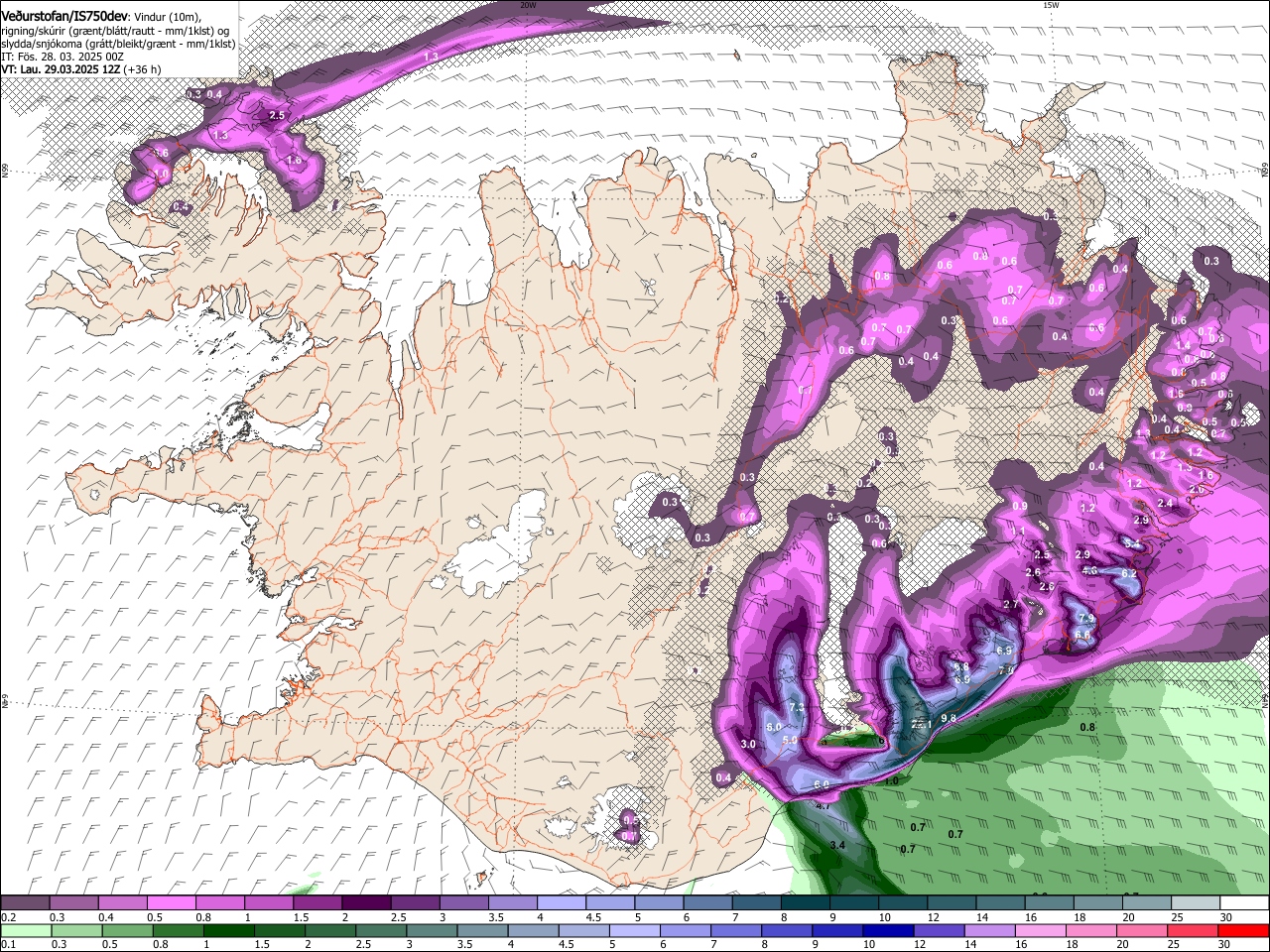The width and height of the screenshot is (1270, 952).
Task: Click the 25.1 precipitation value on the map
Action: tap(921, 724)
